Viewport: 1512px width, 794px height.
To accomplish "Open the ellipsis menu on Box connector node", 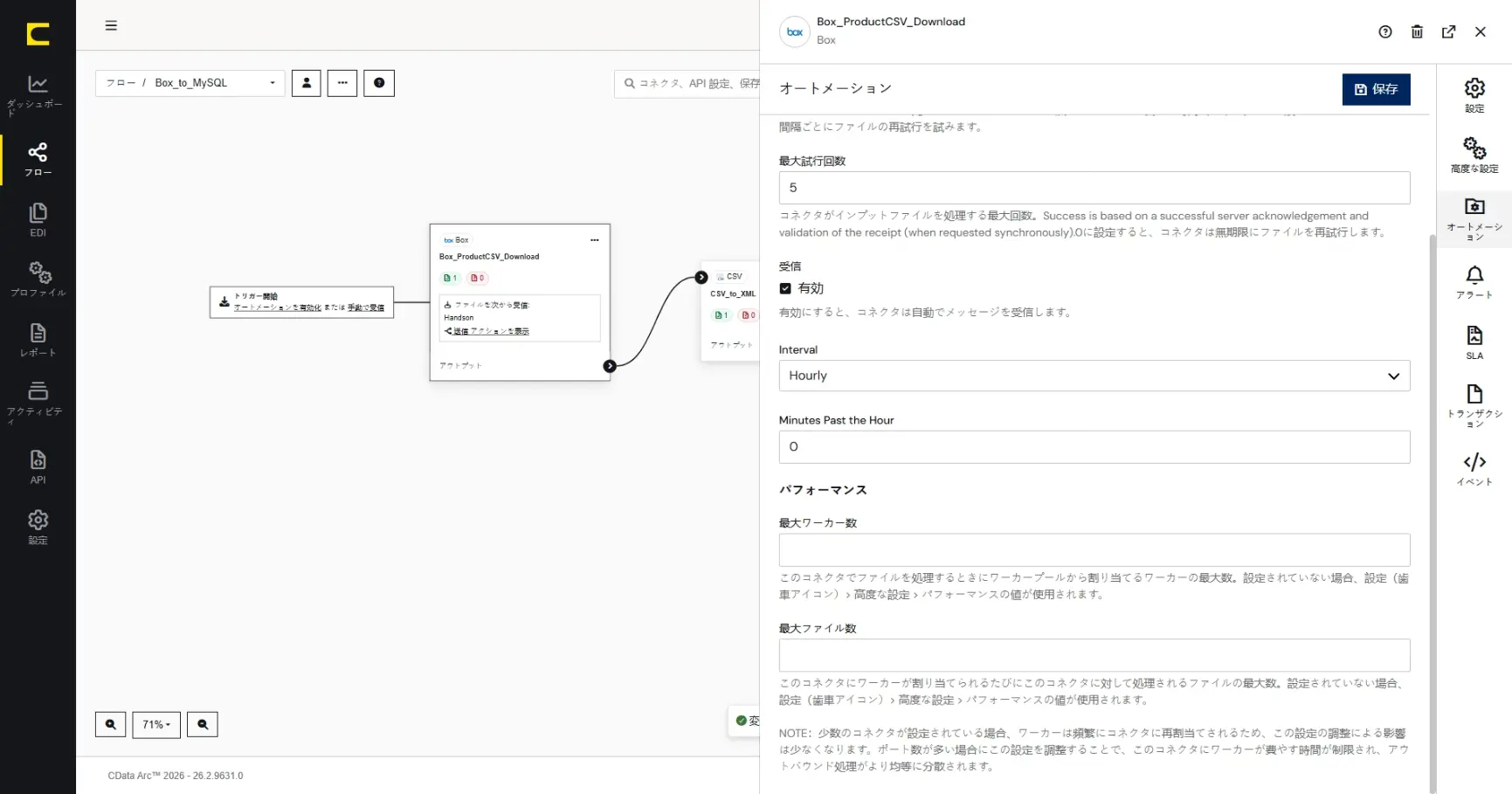I will pyautogui.click(x=595, y=240).
